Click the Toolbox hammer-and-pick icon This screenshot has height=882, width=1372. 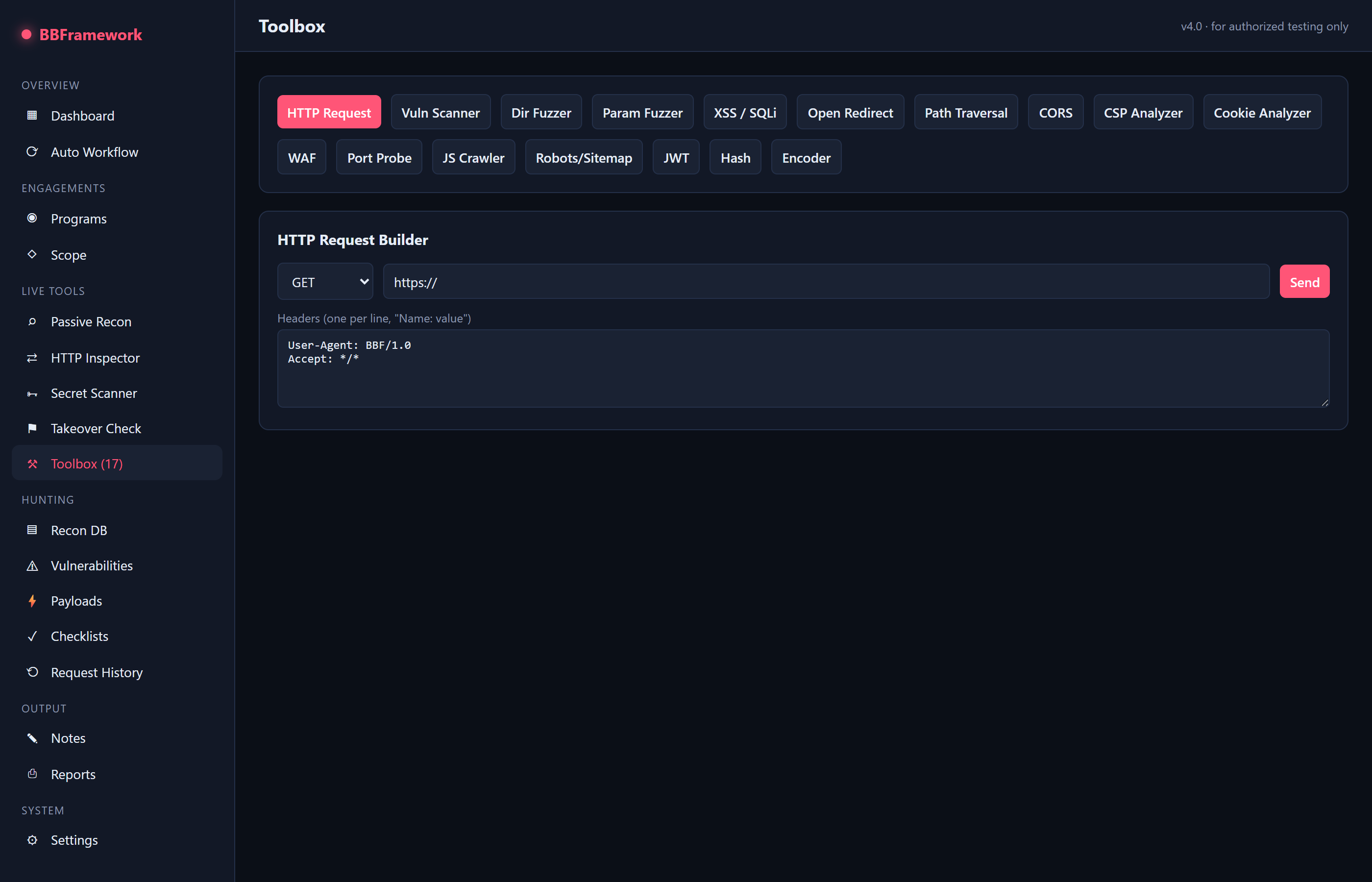(x=32, y=464)
